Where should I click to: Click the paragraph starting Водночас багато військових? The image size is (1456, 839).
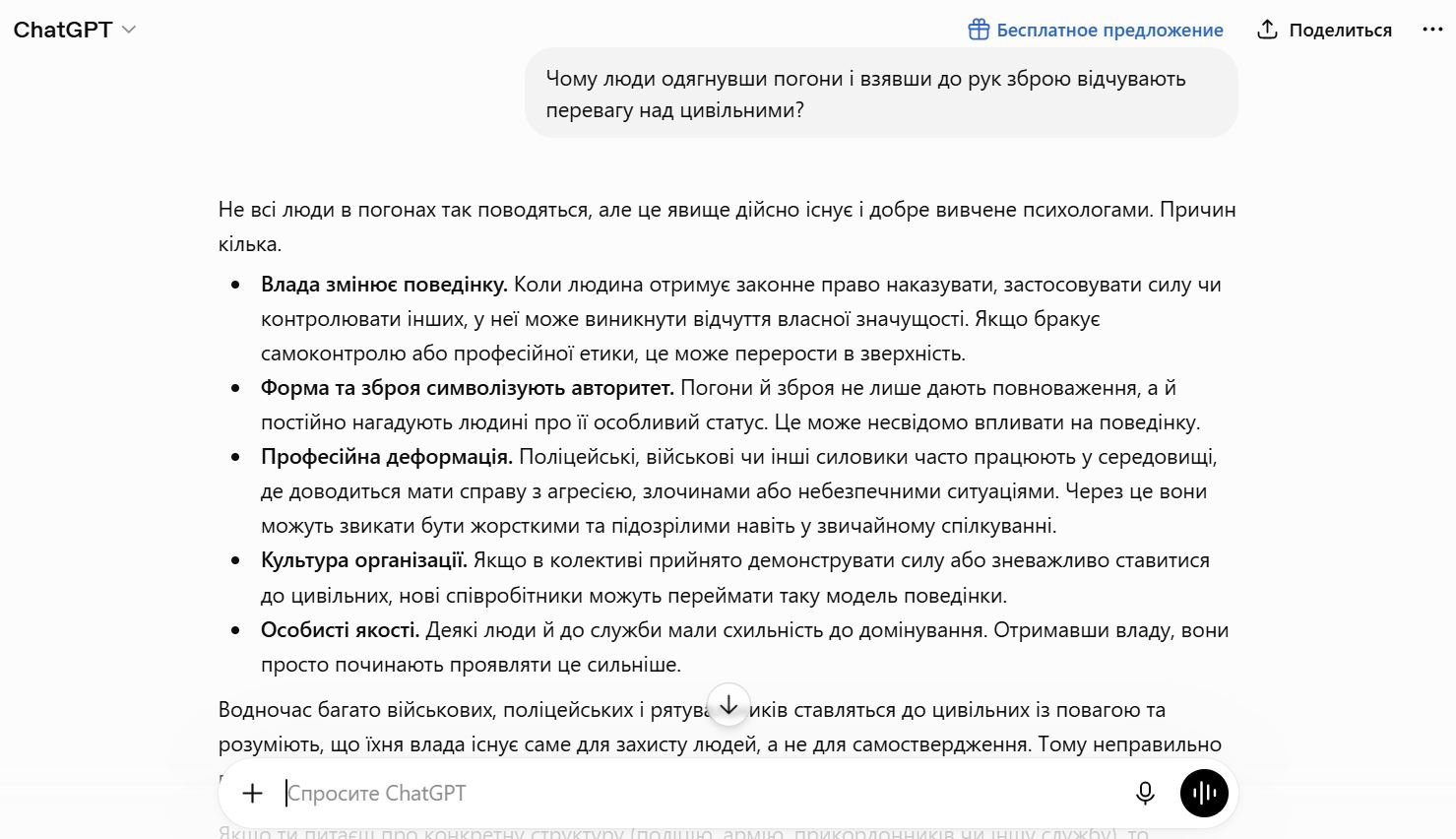720,727
